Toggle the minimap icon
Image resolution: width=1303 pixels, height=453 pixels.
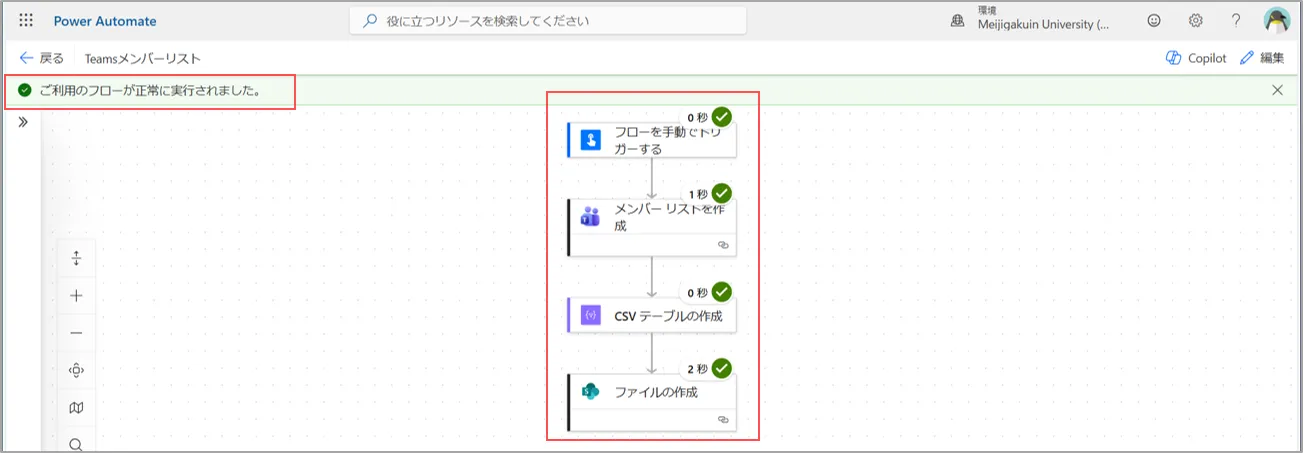tap(76, 407)
